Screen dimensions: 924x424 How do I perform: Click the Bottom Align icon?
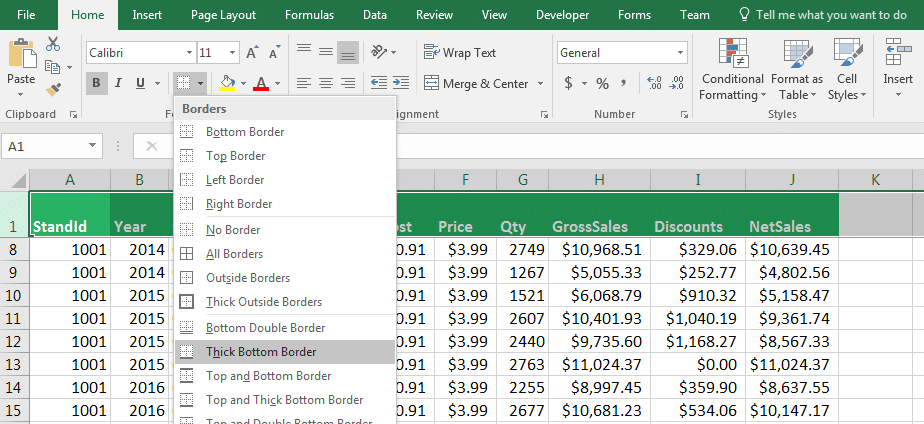click(x=348, y=53)
